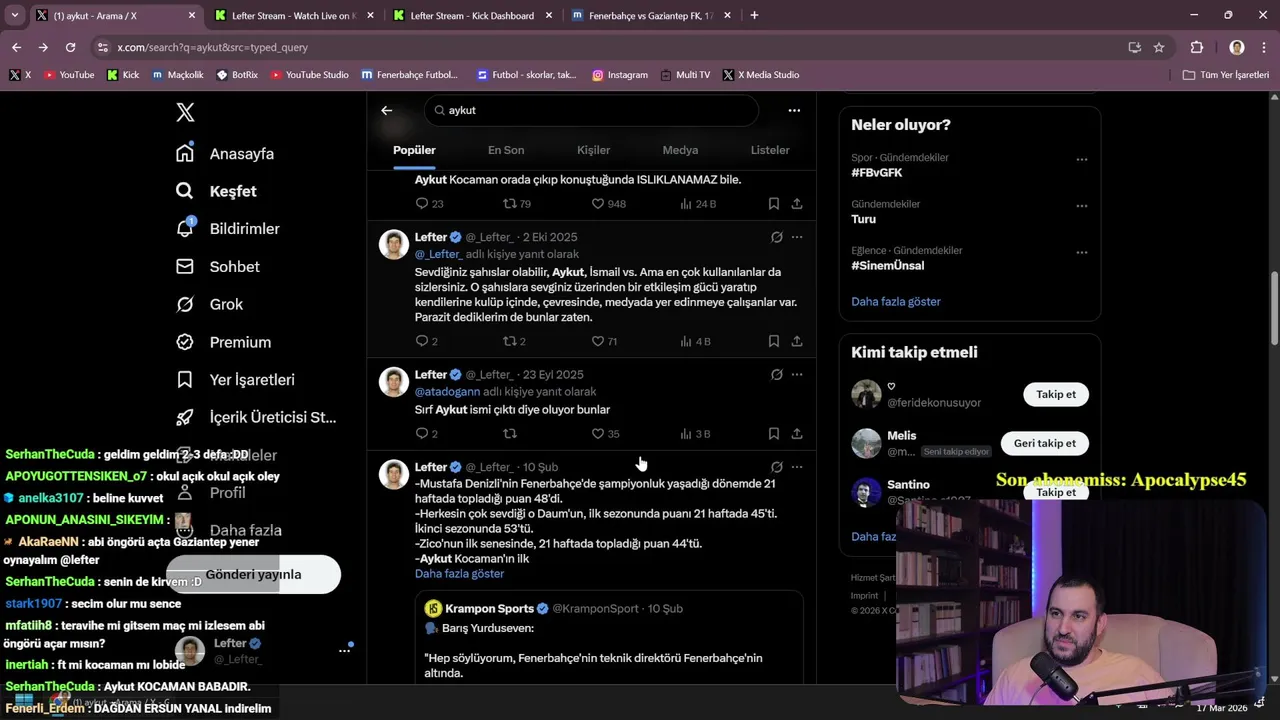1280x720 pixels.
Task: Open the #SinemÜnsal trend
Action: coord(888,265)
